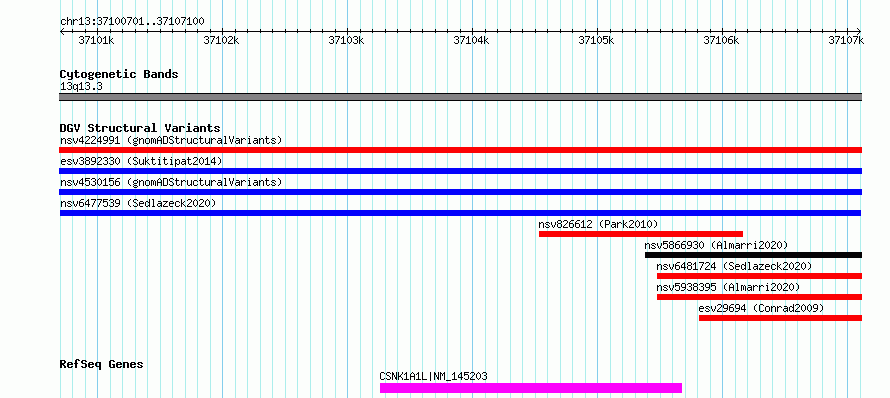Viewport: 890px width, 398px height.
Task: Select the nsv6477539 Sedlazeck2020 blue bar
Action: [x=460, y=213]
